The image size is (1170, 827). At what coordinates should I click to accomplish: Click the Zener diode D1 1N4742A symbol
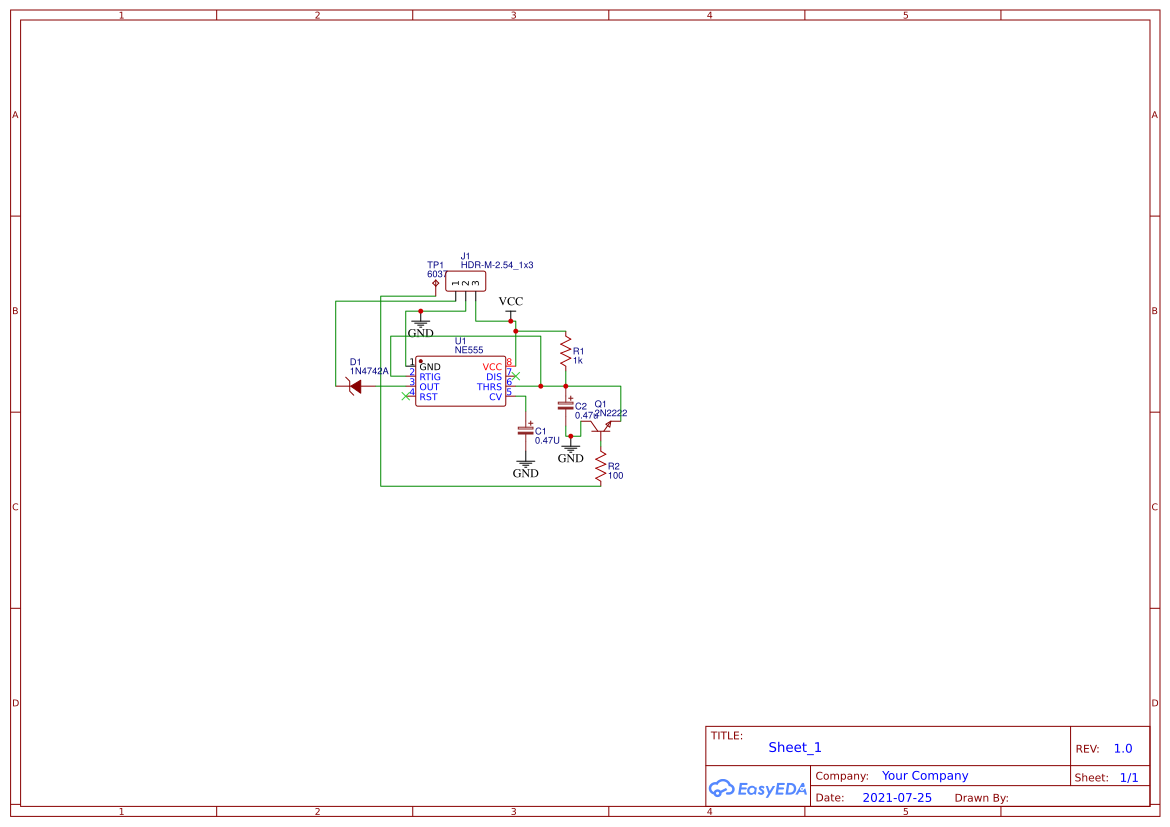(x=356, y=385)
